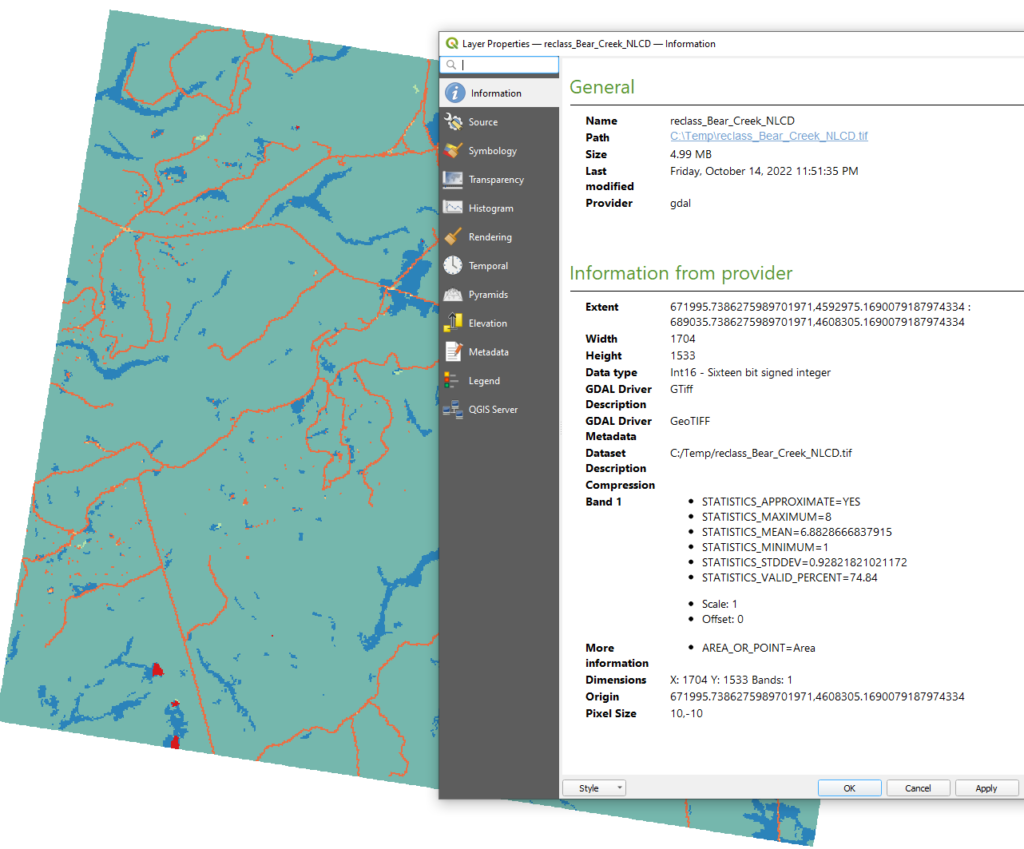
Task: Click the Histogram icon
Action: click(x=454, y=208)
